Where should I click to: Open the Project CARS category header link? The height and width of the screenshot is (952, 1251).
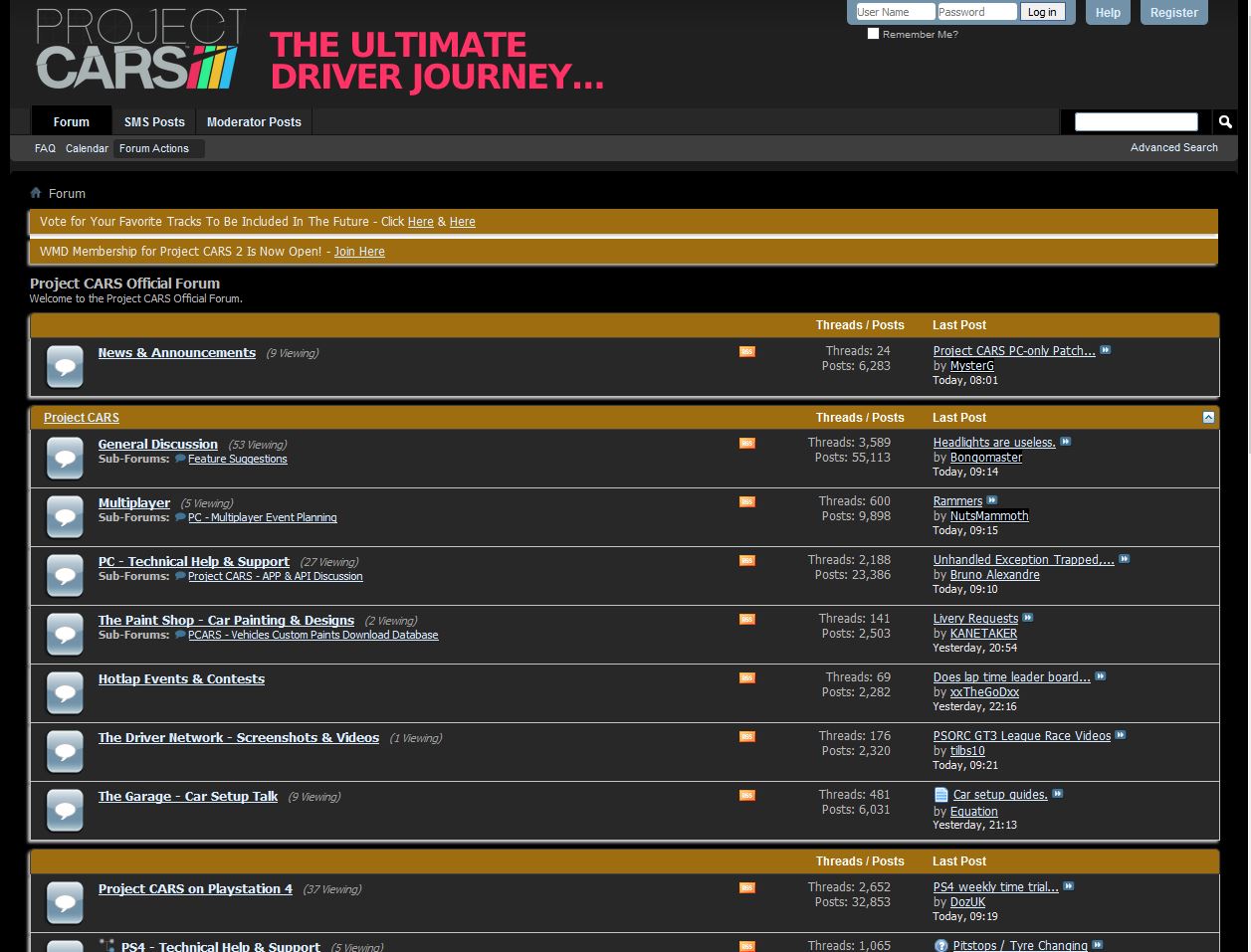82,418
